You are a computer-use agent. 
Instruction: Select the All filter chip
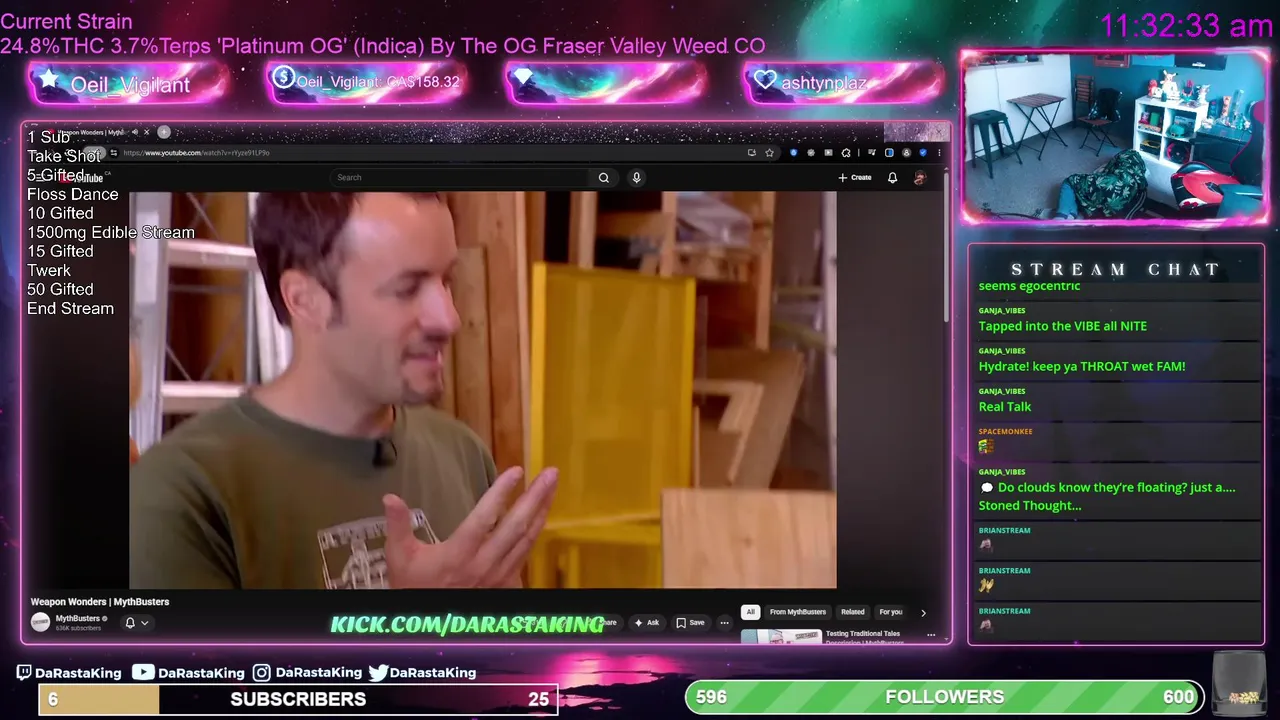pos(750,612)
